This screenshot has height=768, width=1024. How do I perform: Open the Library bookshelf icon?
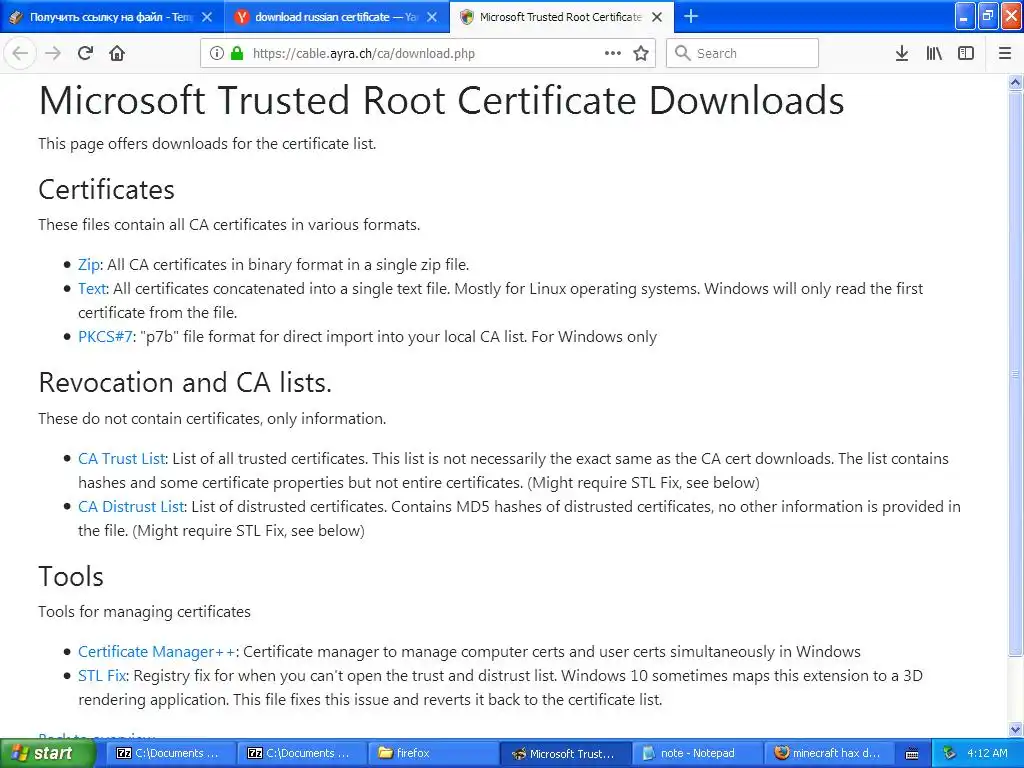934,53
